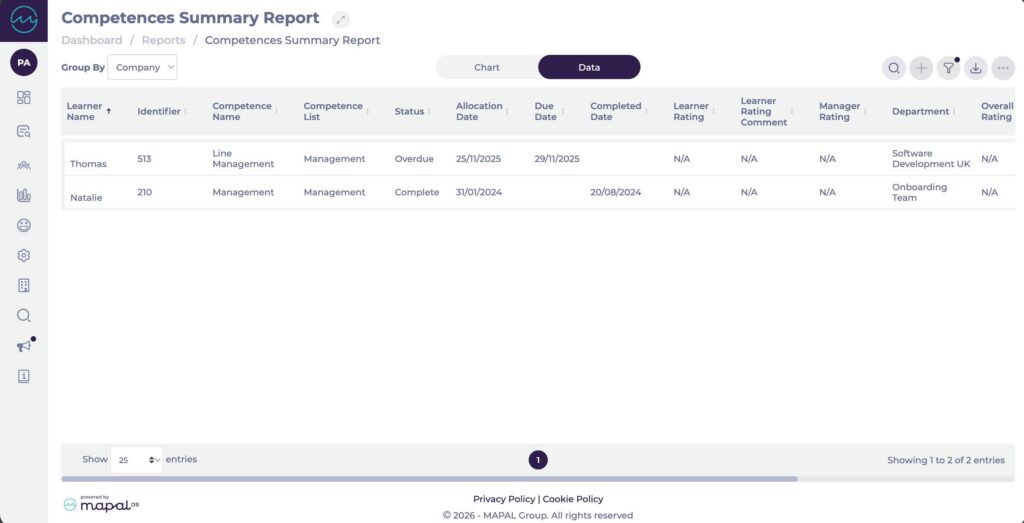This screenshot has height=523, width=1024.
Task: Click the plus icon in the toolbar
Action: [x=921, y=68]
